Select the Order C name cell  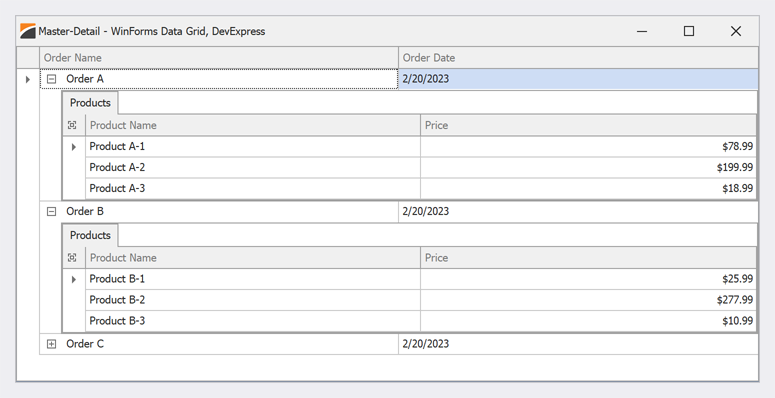pos(219,344)
